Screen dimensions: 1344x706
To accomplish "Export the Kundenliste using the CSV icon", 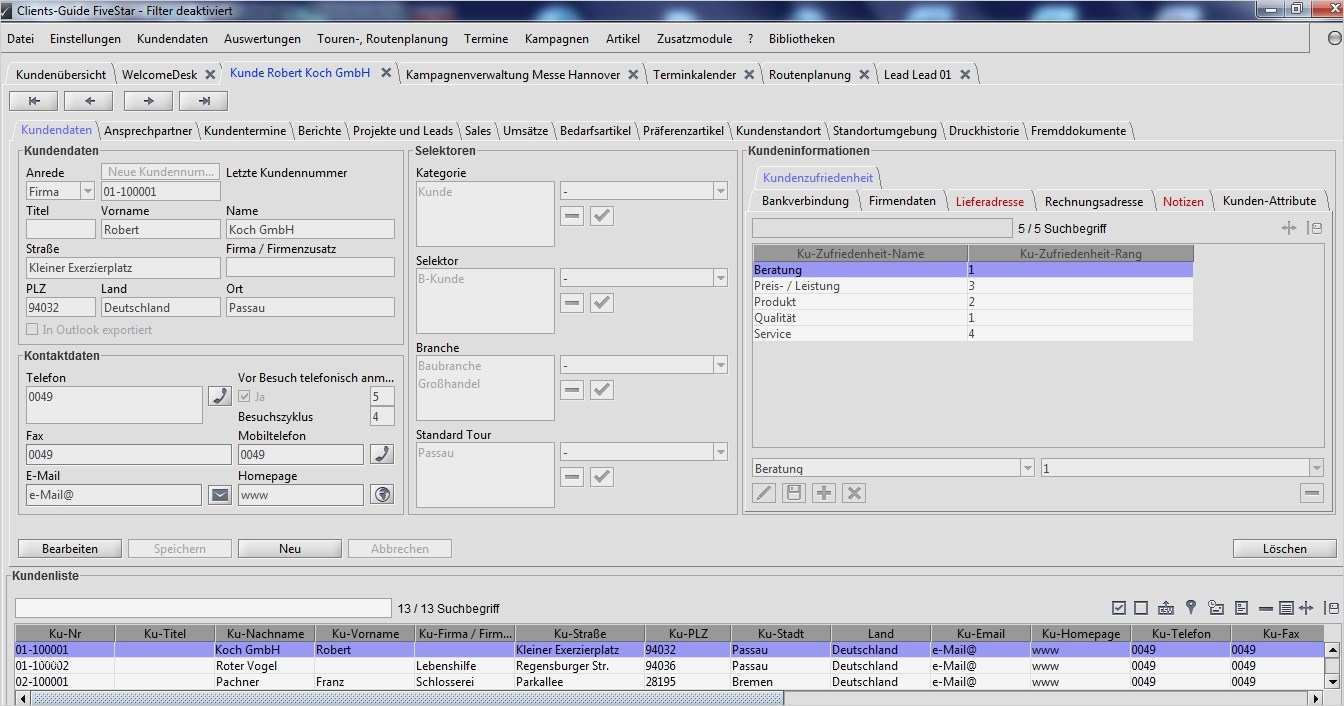I will point(1166,606).
